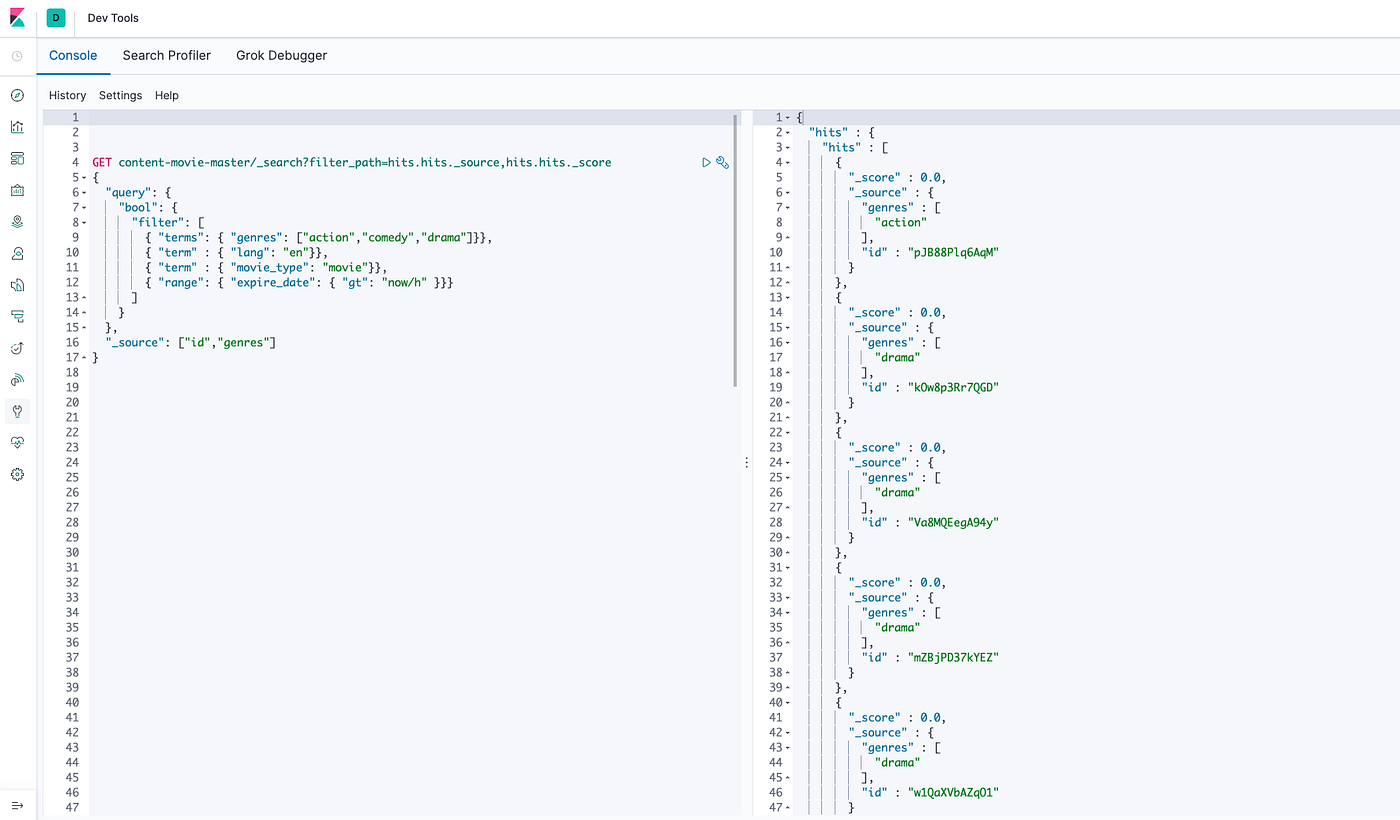Collapse "query" fold at editor line 6
This screenshot has height=820, width=1400.
[x=84, y=193]
